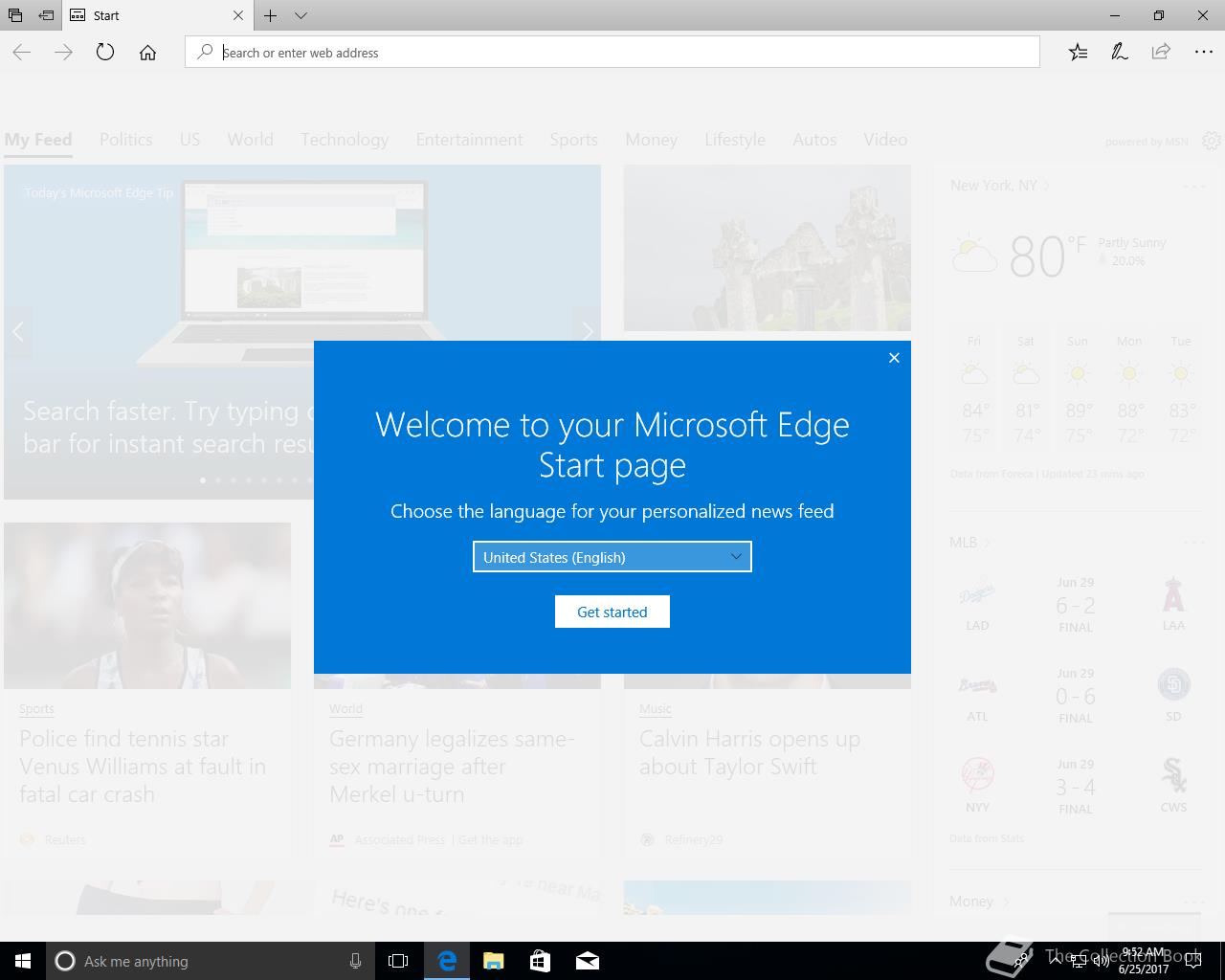The height and width of the screenshot is (980, 1225).
Task: View ATL vs SD game score
Action: tap(1076, 697)
